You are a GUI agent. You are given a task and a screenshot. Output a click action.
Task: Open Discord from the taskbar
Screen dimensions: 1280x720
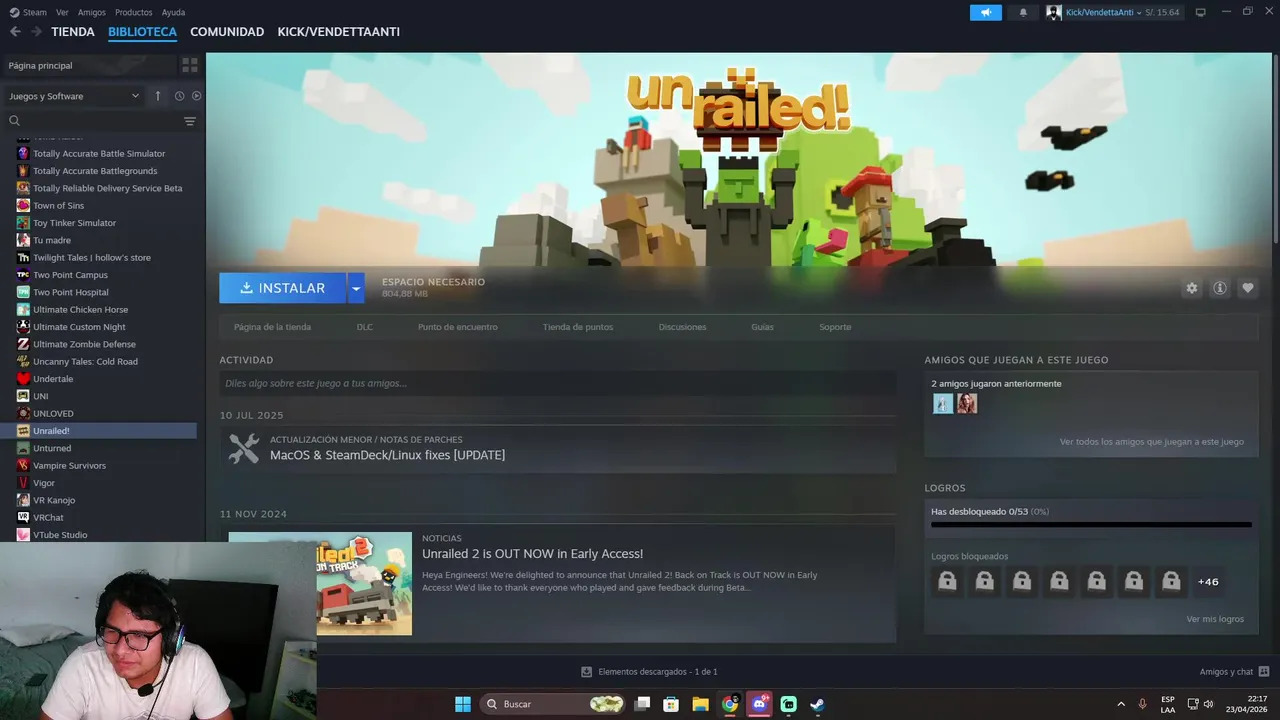[x=759, y=704]
